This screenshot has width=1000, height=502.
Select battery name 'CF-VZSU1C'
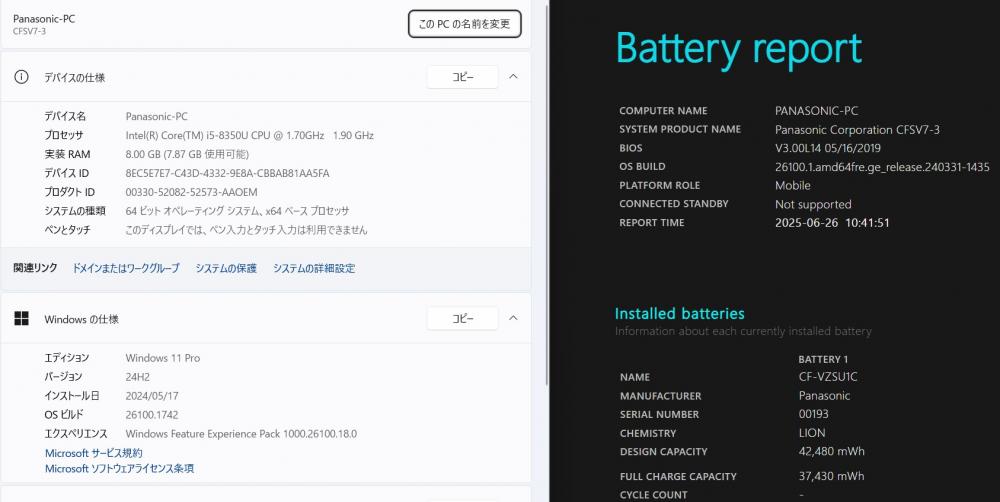(x=828, y=377)
